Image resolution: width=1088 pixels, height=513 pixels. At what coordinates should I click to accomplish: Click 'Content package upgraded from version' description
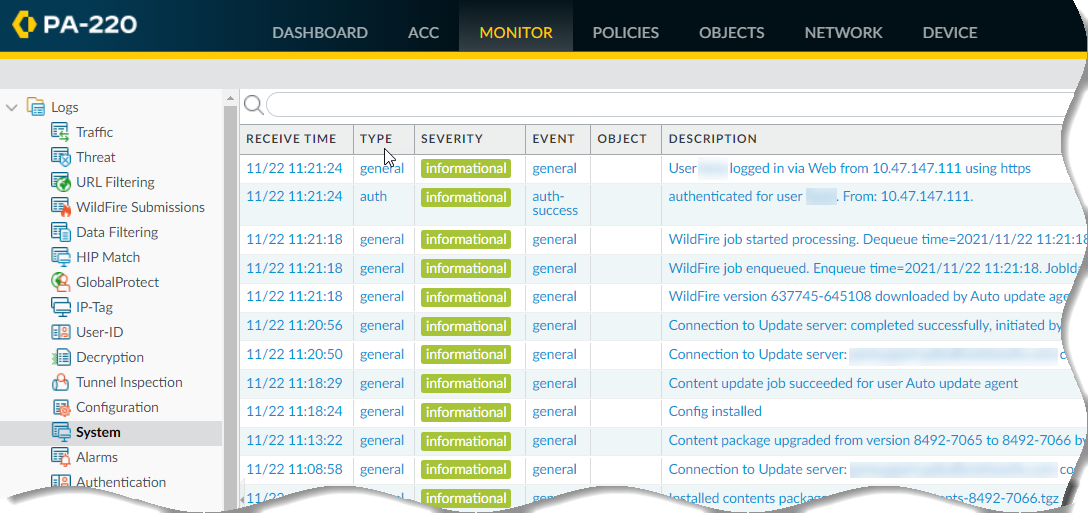[x=877, y=440]
